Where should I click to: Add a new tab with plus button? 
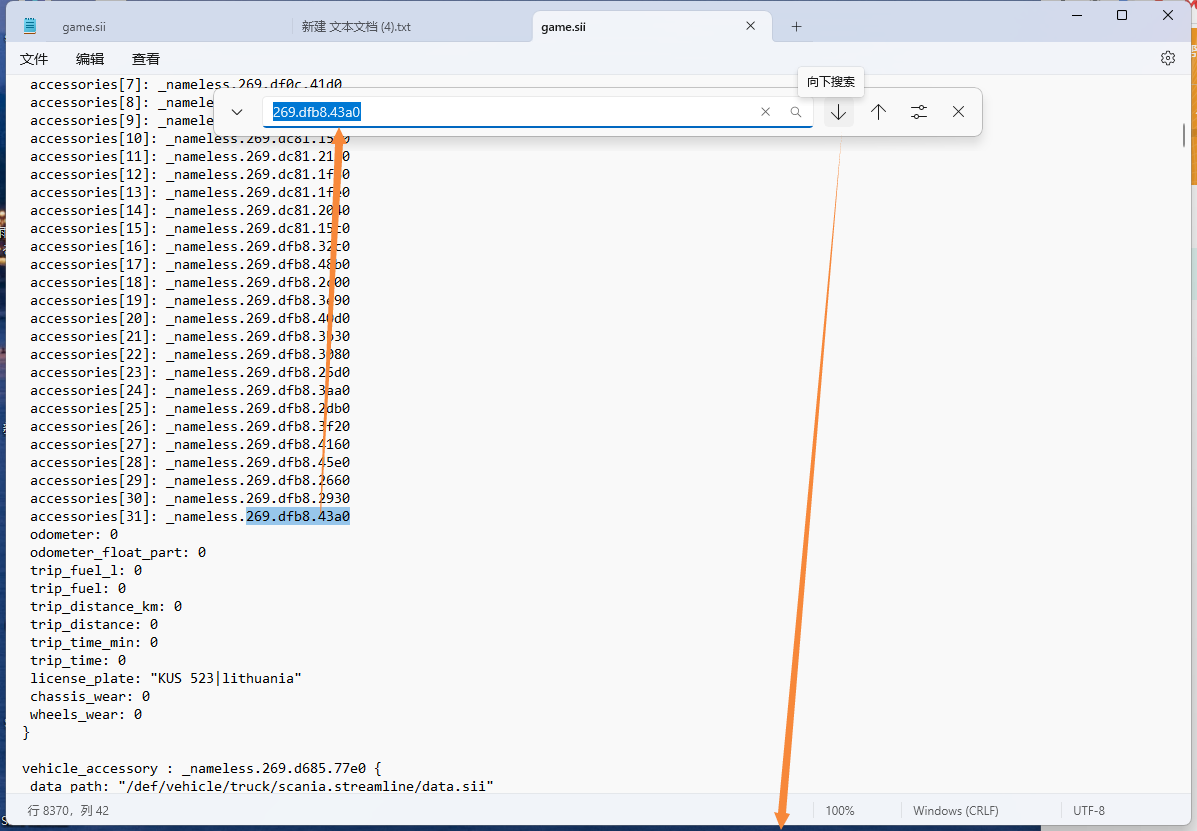click(796, 27)
